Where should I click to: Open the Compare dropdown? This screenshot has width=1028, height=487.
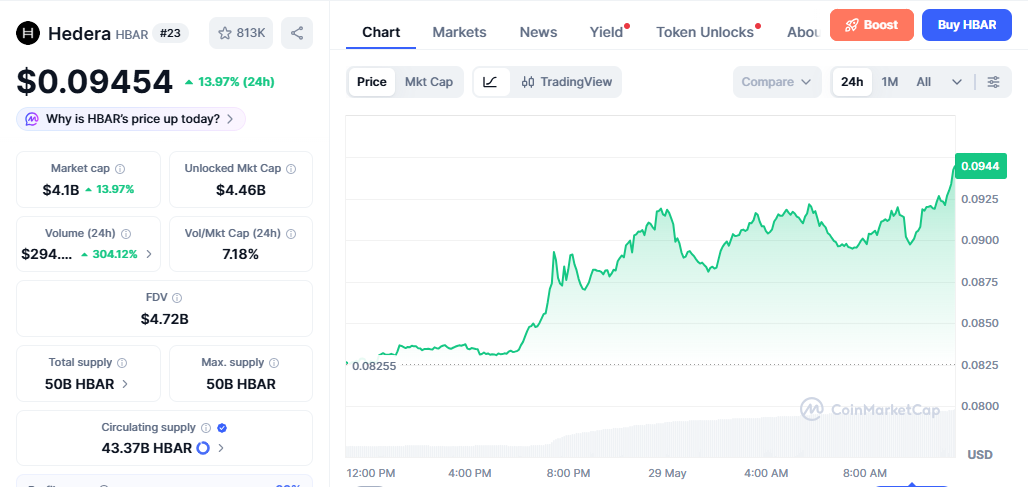(x=777, y=82)
